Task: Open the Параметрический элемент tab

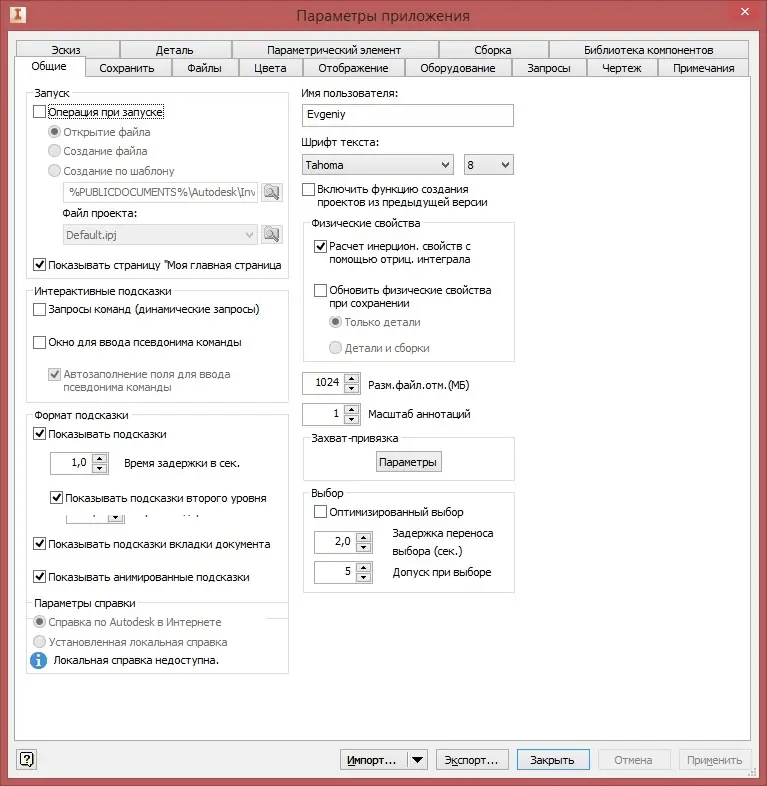Action: click(334, 50)
